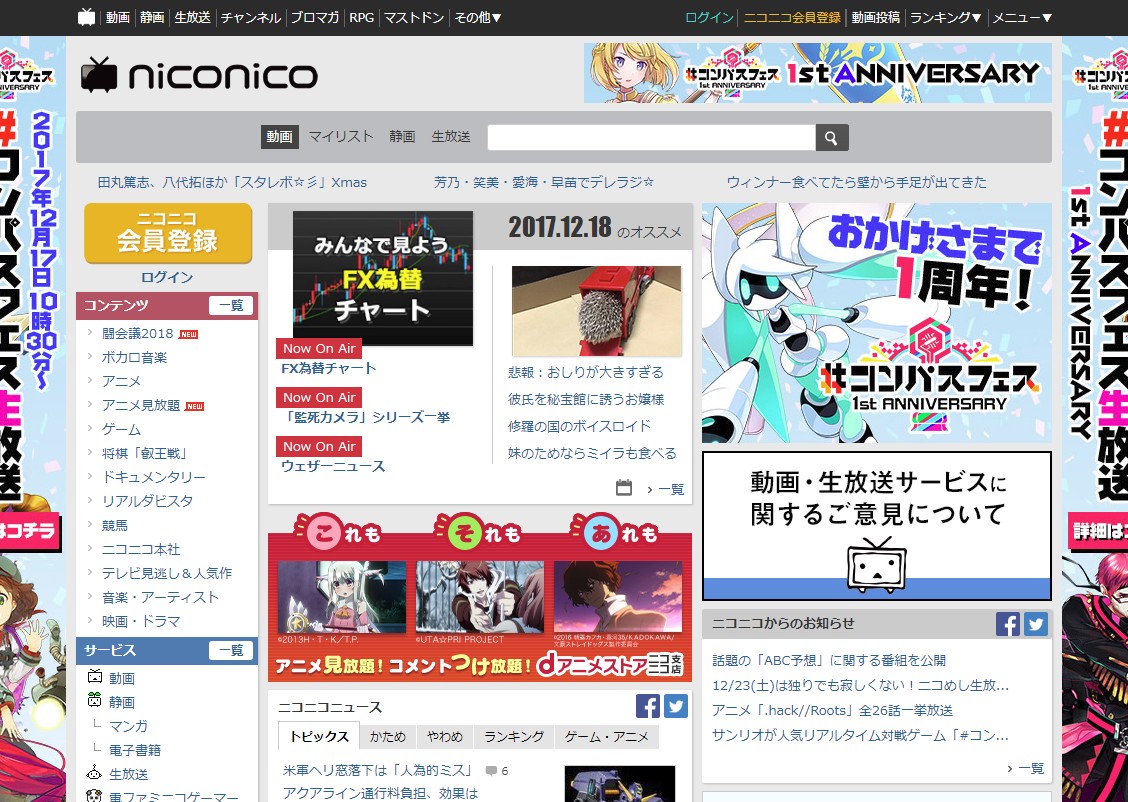Viewport: 1128px width, 802px height.
Task: Click the Twitter icon beside ニコニコニュース
Action: coord(676,706)
